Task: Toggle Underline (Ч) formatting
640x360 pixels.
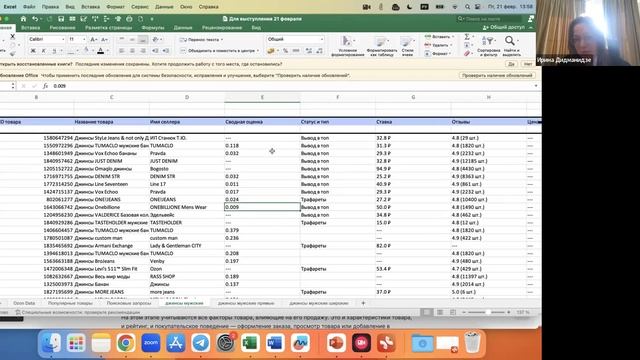Action: click(54, 51)
